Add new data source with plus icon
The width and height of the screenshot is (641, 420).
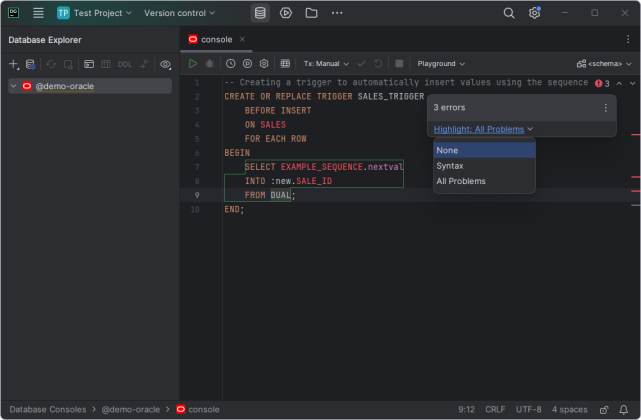pyautogui.click(x=13, y=64)
